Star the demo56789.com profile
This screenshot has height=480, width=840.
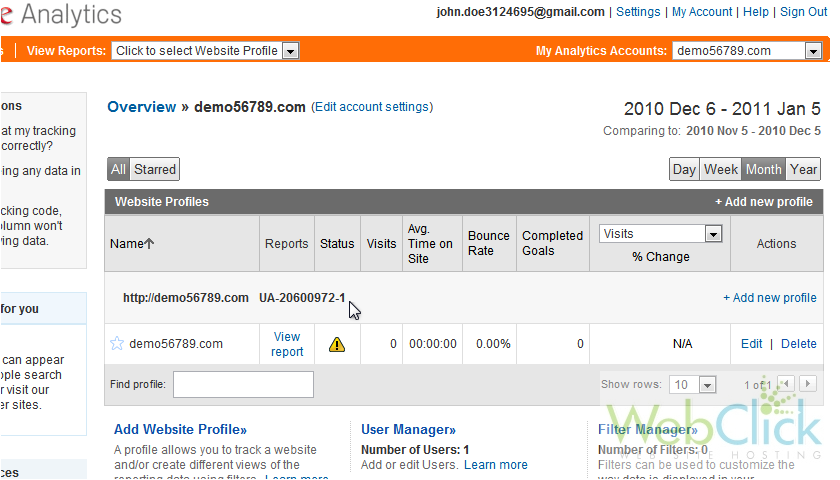tap(117, 343)
